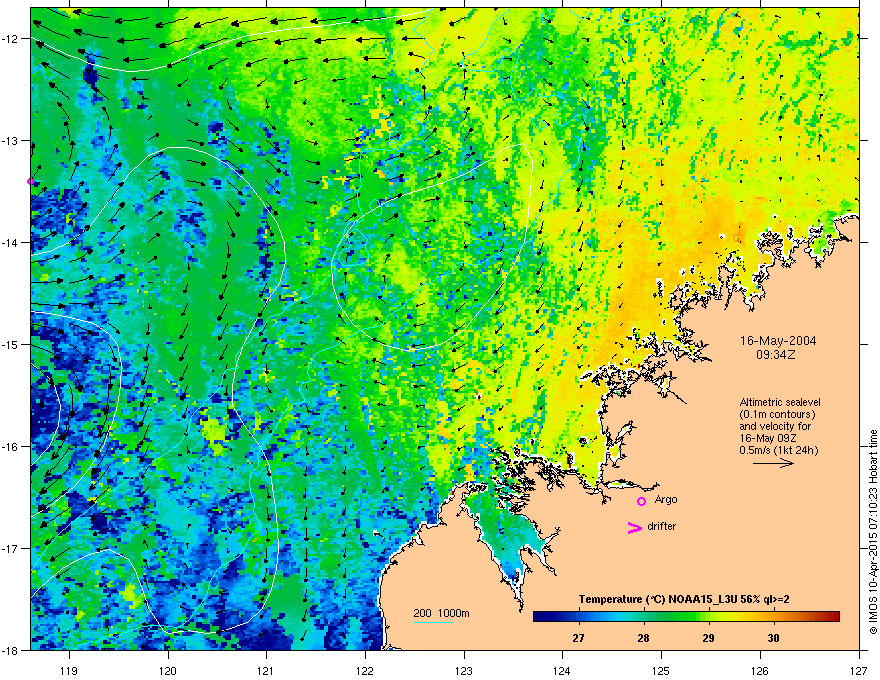The width and height of the screenshot is (880, 680).
Task: Click the longitude axis label 125
Action: coord(661,670)
